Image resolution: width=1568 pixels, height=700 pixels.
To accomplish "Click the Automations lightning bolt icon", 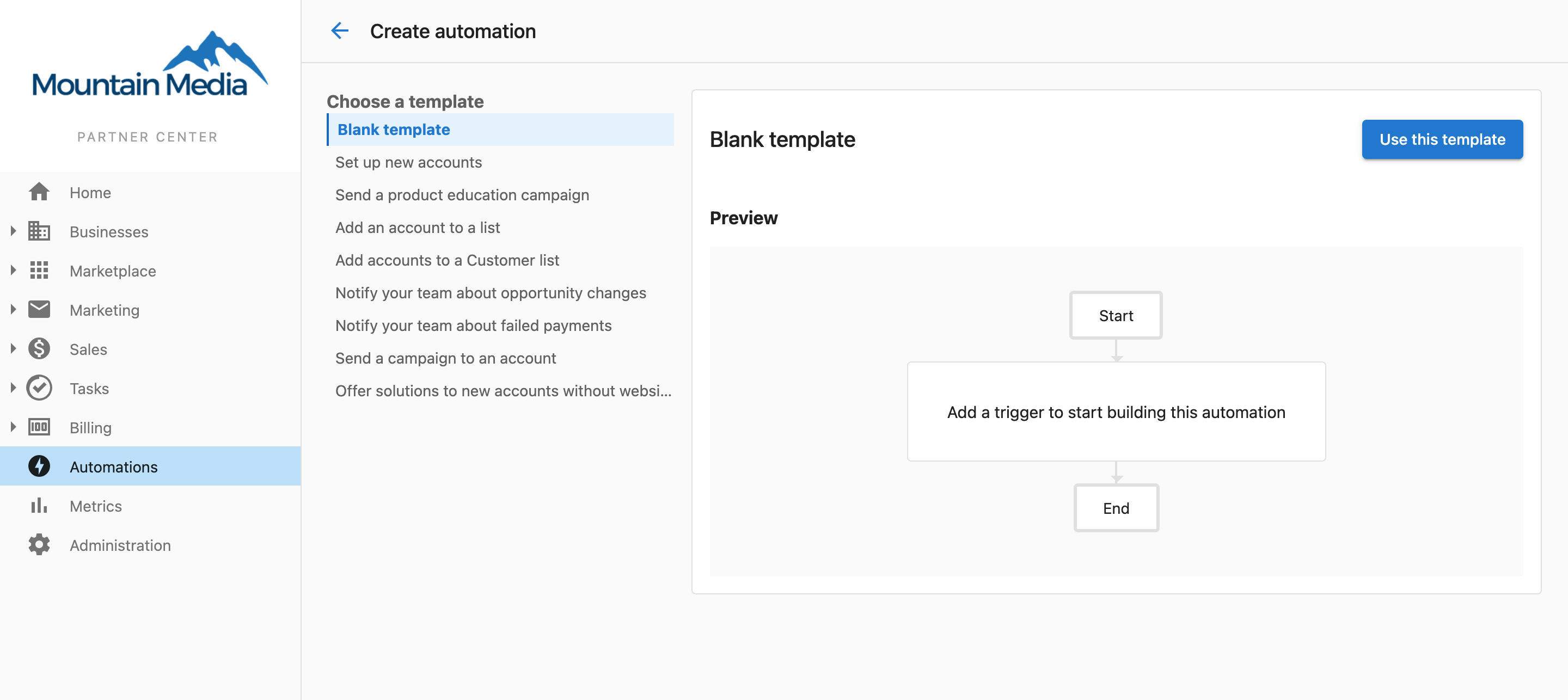I will pyautogui.click(x=39, y=466).
